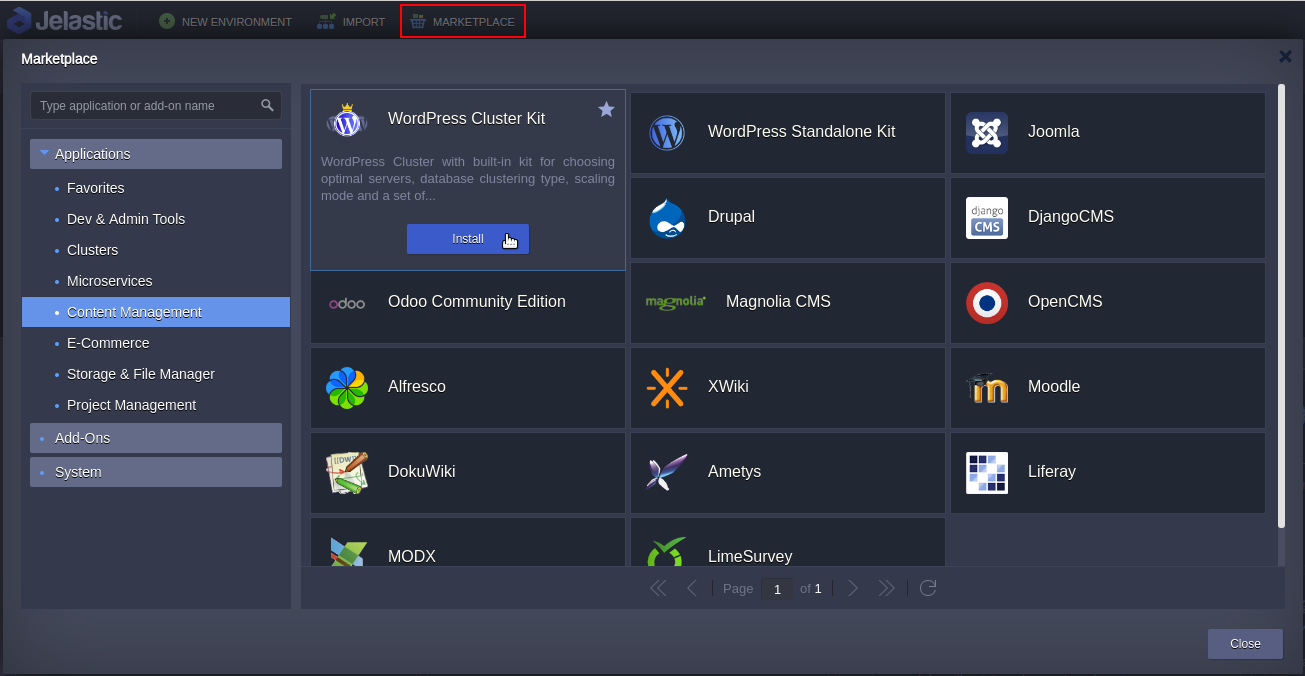Click the WordPress Standalone Kit logo

pyautogui.click(x=667, y=132)
